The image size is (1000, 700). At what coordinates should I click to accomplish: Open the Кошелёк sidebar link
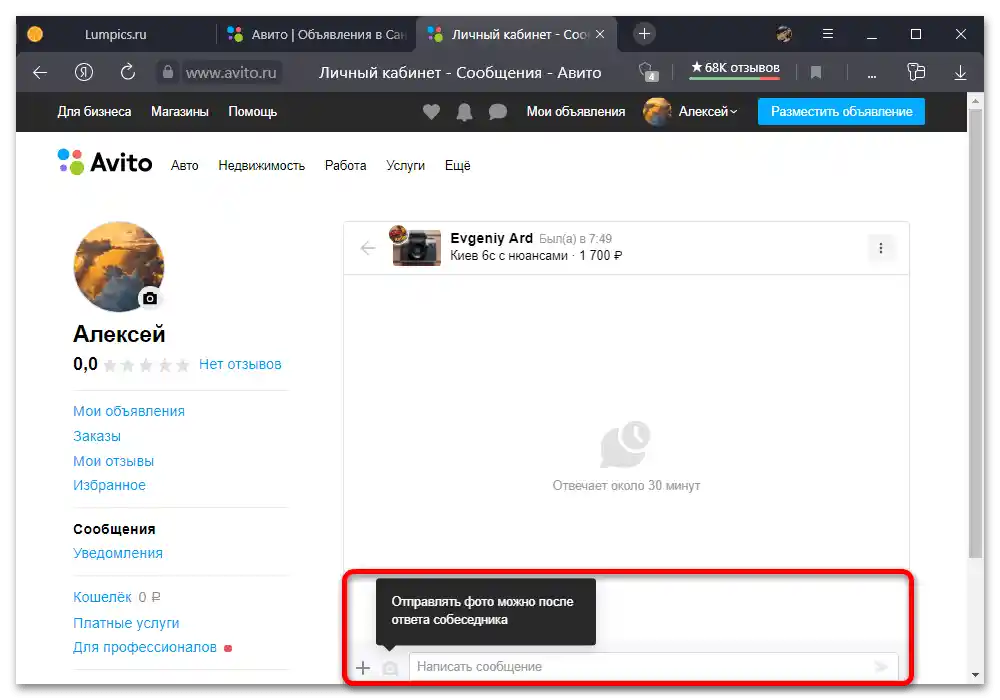102,597
